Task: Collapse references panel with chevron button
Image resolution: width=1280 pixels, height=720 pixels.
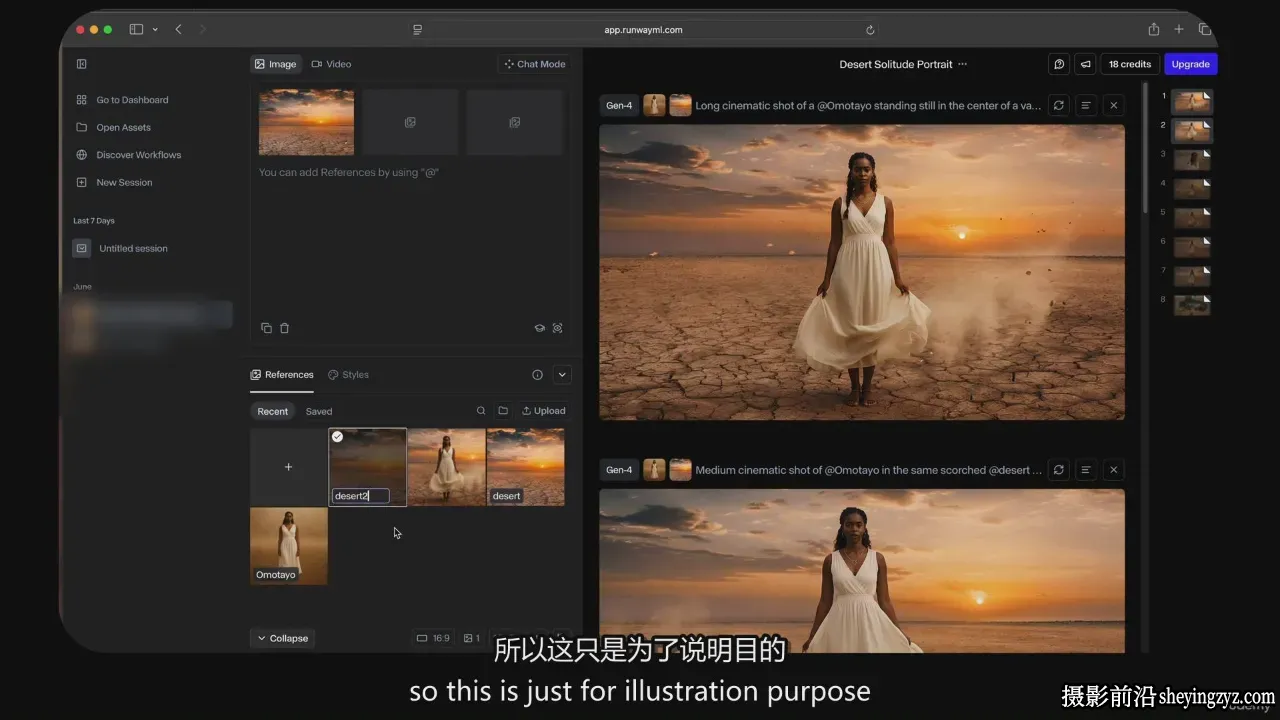Action: click(x=562, y=375)
